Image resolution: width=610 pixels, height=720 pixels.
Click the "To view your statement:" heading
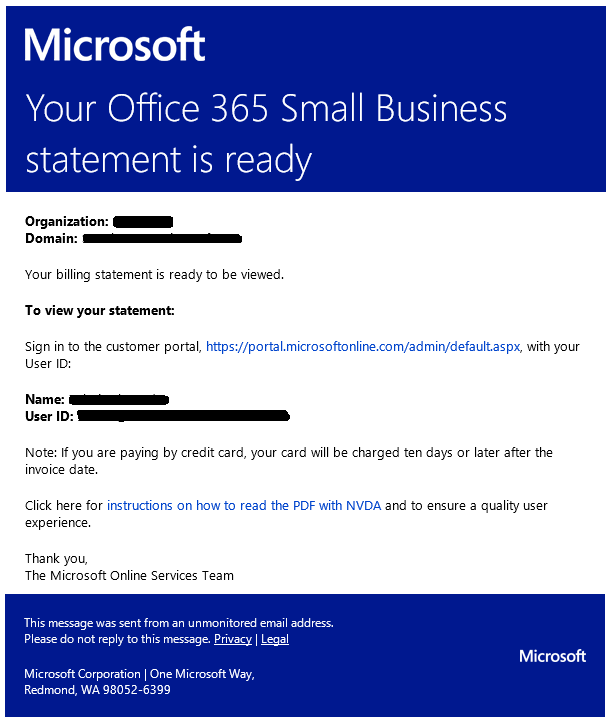coord(100,310)
